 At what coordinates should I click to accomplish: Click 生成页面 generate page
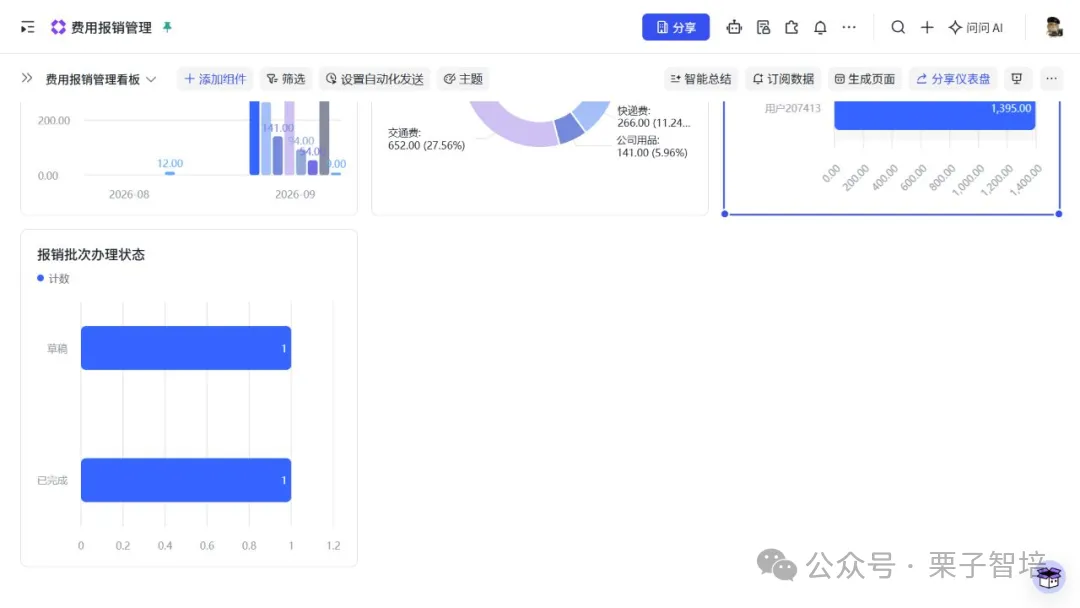(865, 79)
